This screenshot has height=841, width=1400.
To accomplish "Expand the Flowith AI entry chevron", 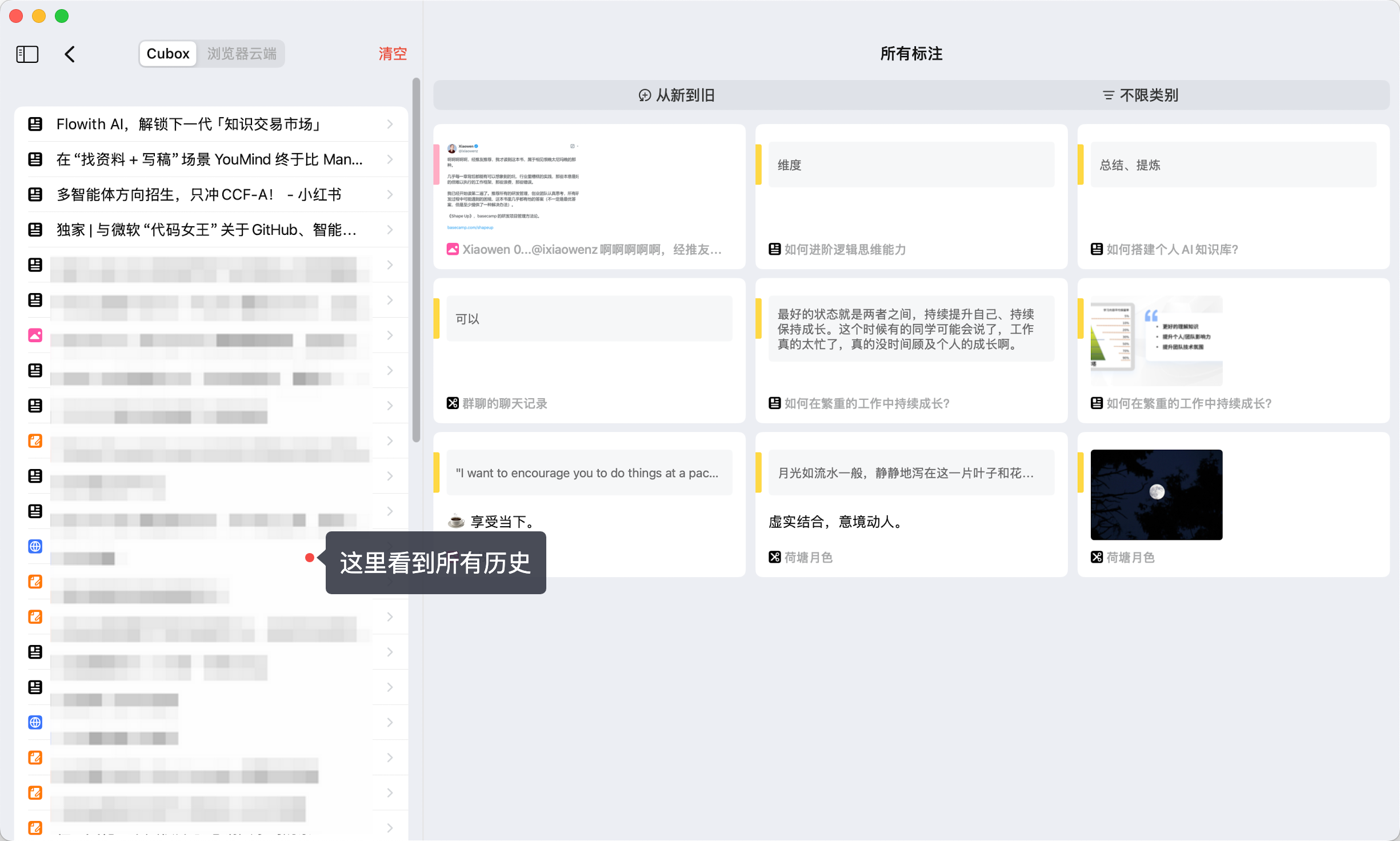I will click(x=390, y=124).
